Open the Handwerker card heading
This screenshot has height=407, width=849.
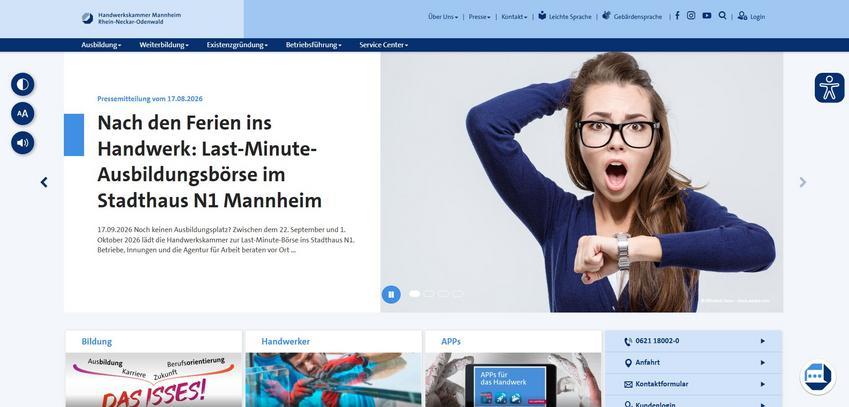point(285,342)
